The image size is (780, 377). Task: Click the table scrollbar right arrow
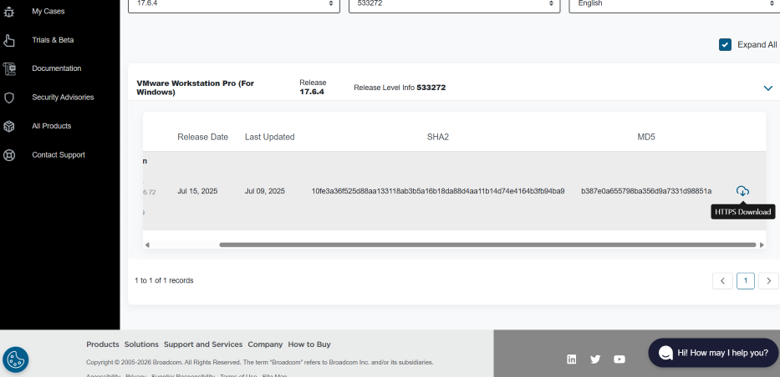click(x=762, y=245)
